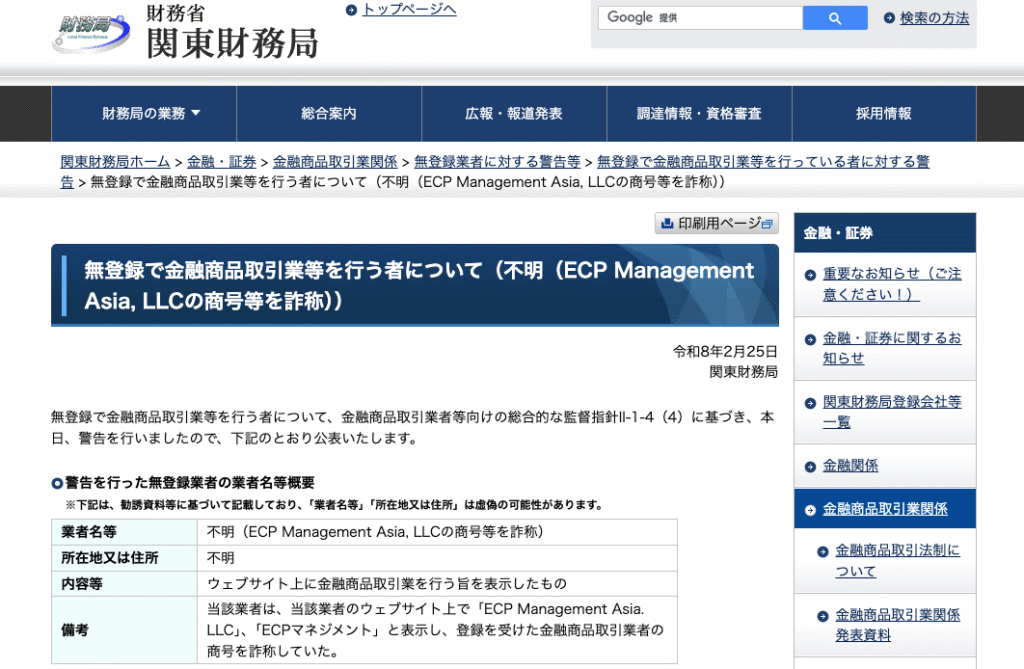This screenshot has height=669, width=1024.
Task: Open sidebar link 関東財務局登録会社等一覧
Action: (891, 412)
